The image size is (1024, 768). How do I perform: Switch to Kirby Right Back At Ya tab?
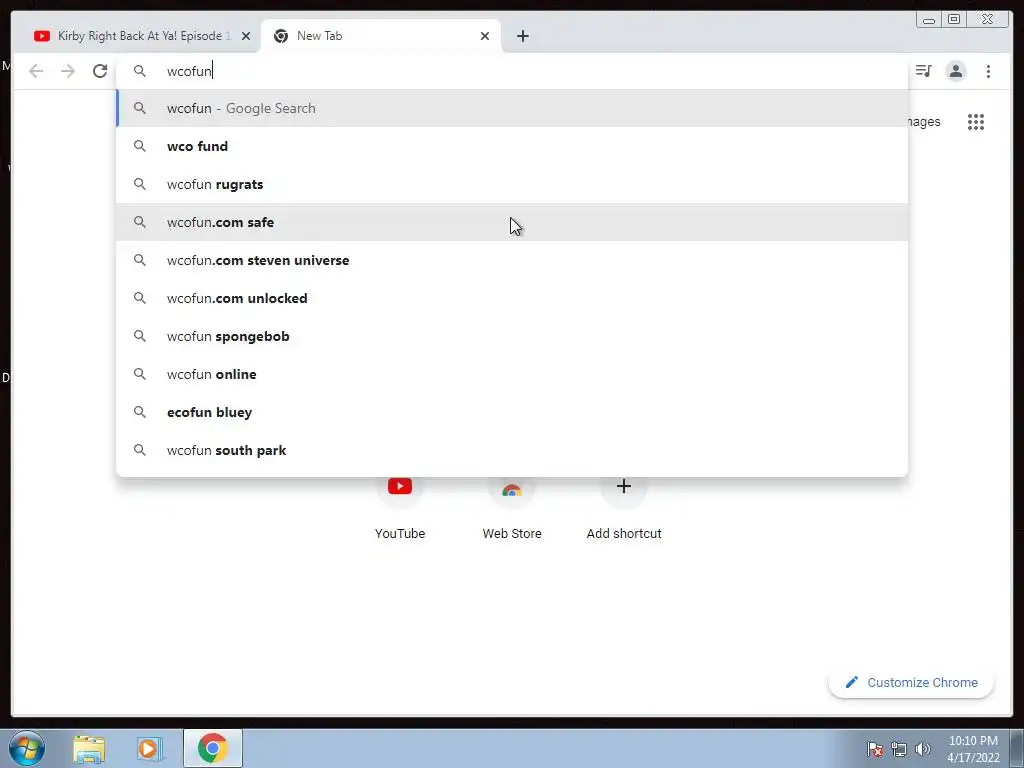[140, 36]
